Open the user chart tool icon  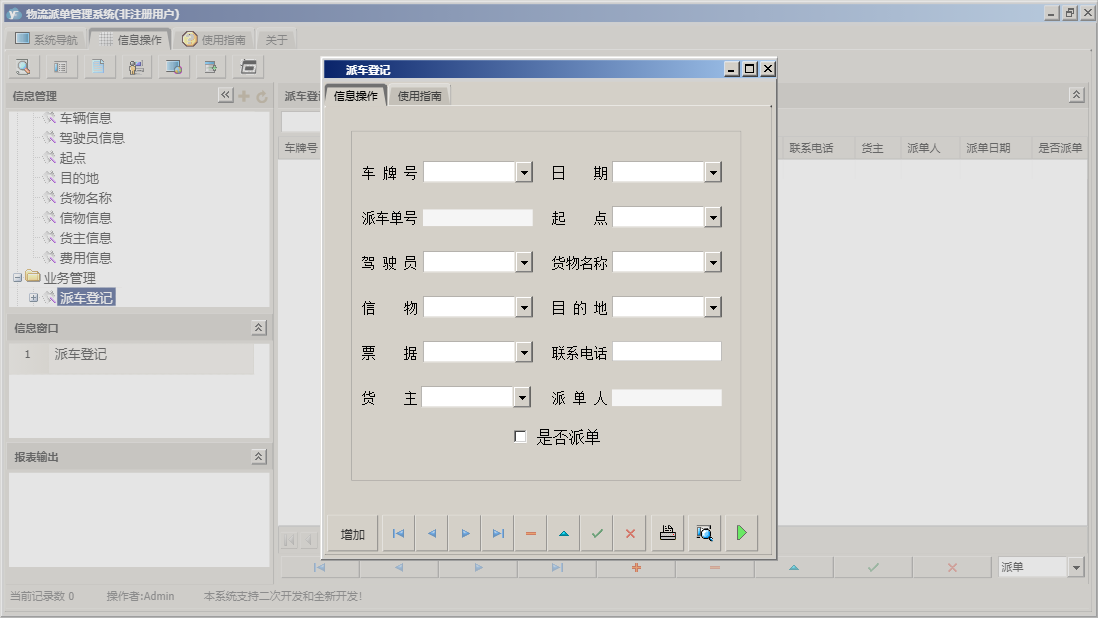pyautogui.click(x=135, y=66)
